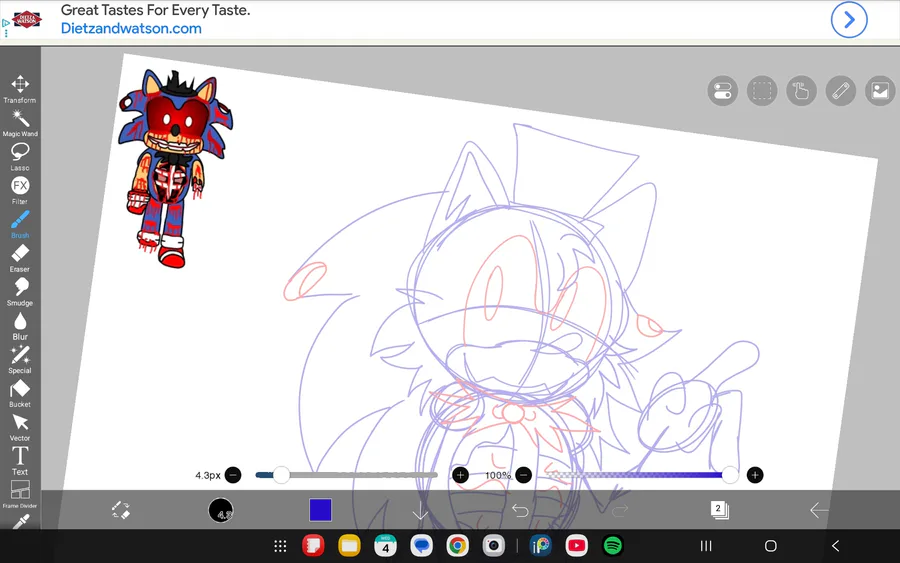900x563 pixels.
Task: Open the brush settings preview circle
Action: point(220,510)
